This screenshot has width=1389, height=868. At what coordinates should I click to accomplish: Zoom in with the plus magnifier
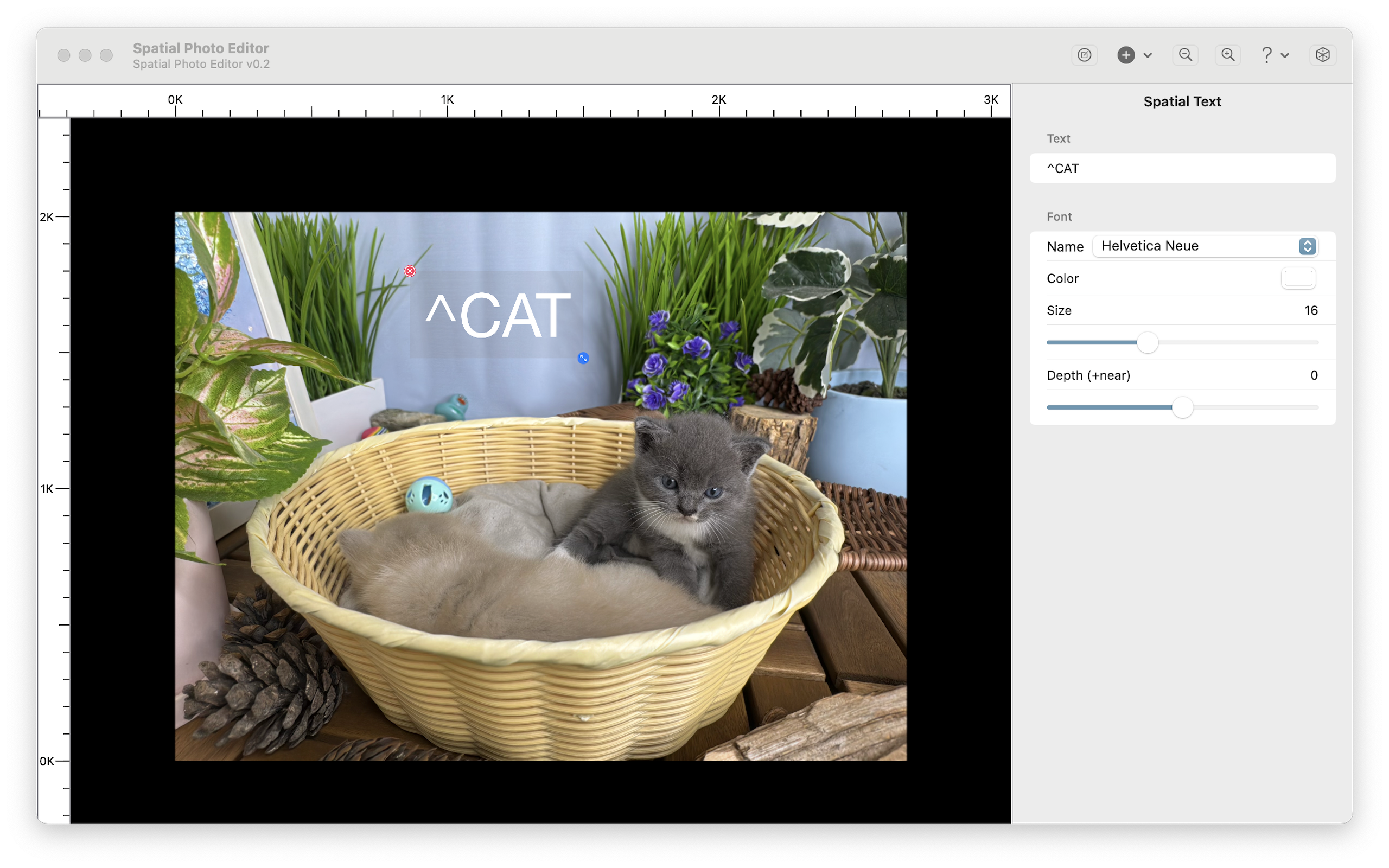(x=1228, y=55)
